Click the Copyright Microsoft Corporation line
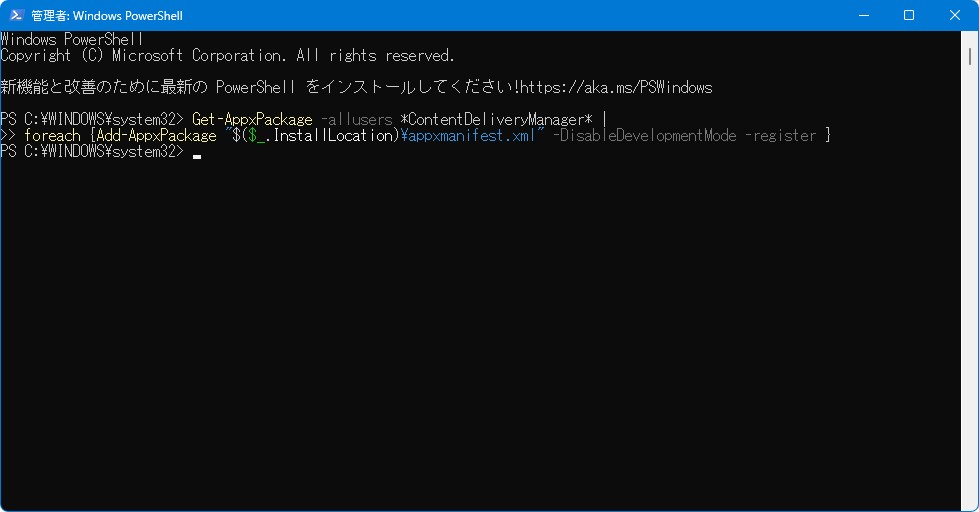The height and width of the screenshot is (512, 979). point(227,55)
